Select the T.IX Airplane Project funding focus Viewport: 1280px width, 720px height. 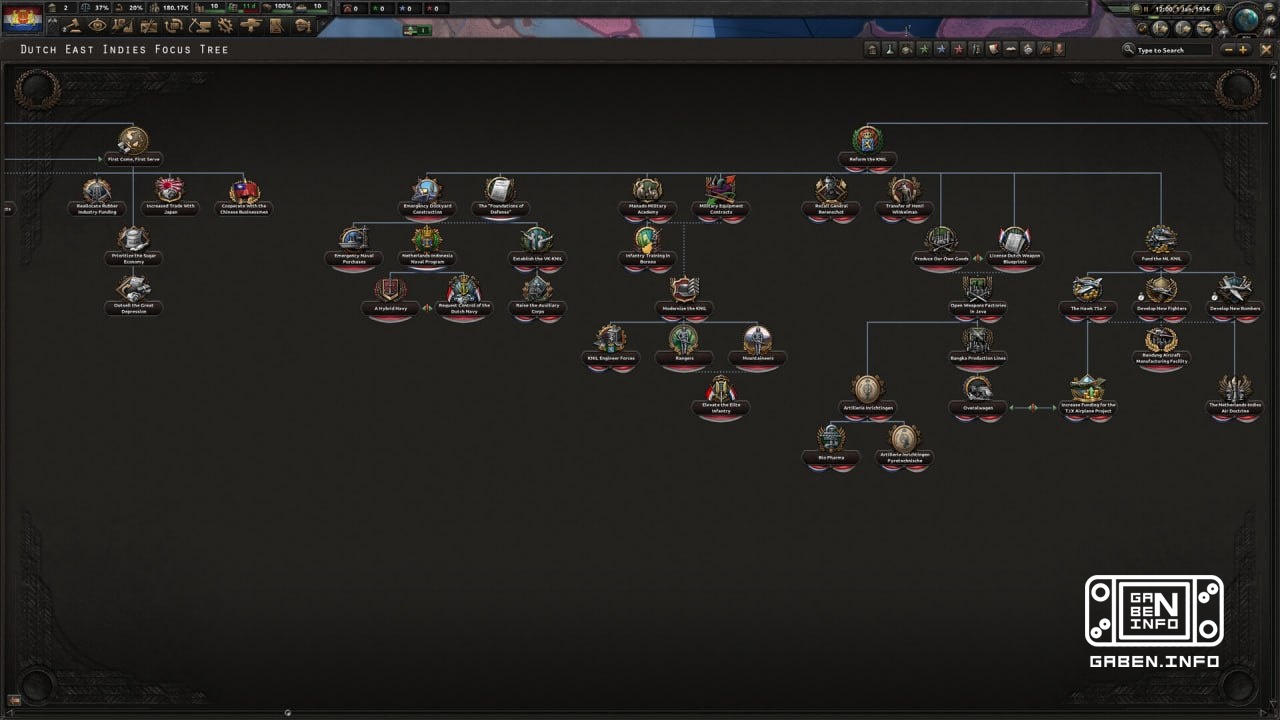tap(1087, 396)
